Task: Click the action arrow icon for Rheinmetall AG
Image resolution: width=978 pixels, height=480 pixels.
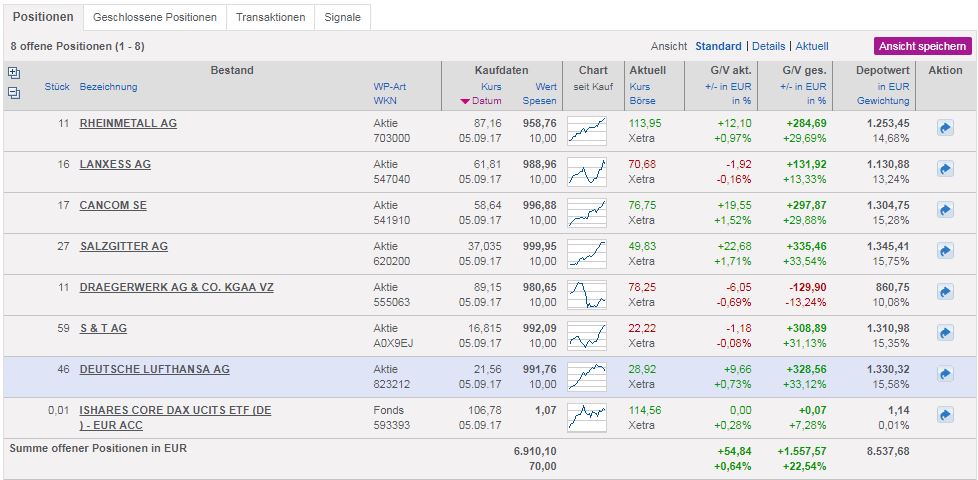Action: 944,129
